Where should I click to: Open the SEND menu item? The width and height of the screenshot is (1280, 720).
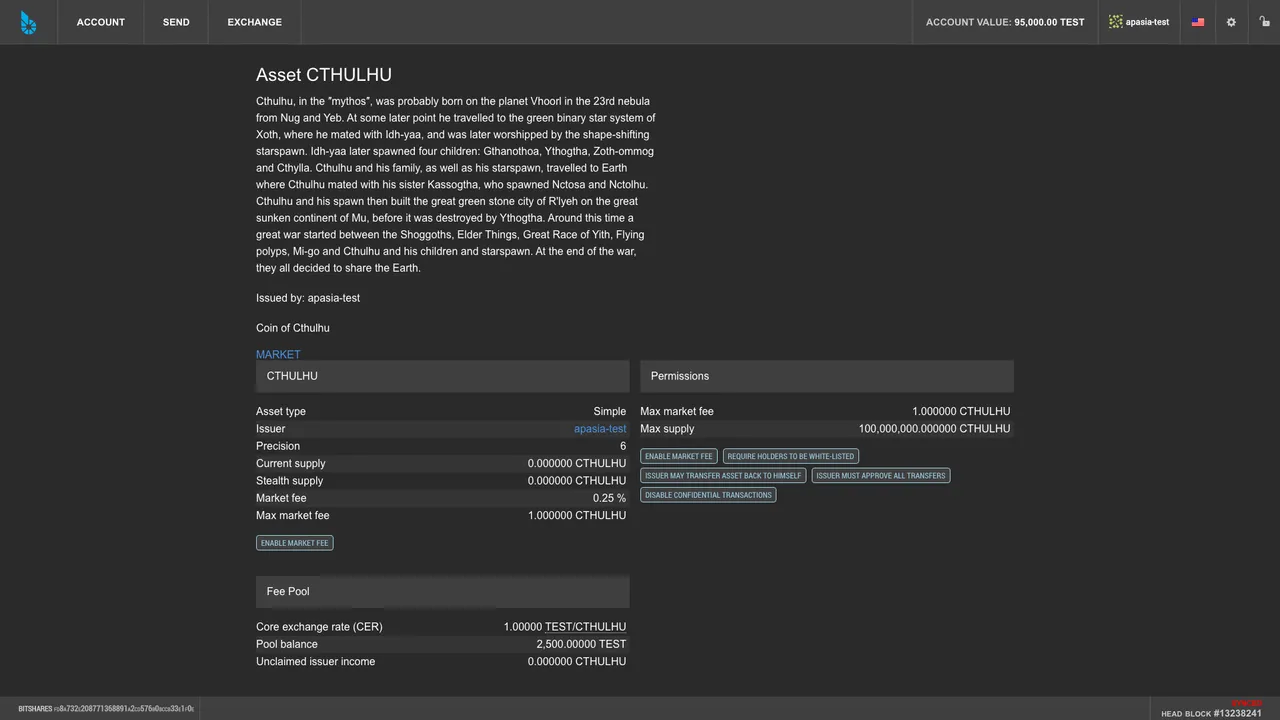click(176, 22)
